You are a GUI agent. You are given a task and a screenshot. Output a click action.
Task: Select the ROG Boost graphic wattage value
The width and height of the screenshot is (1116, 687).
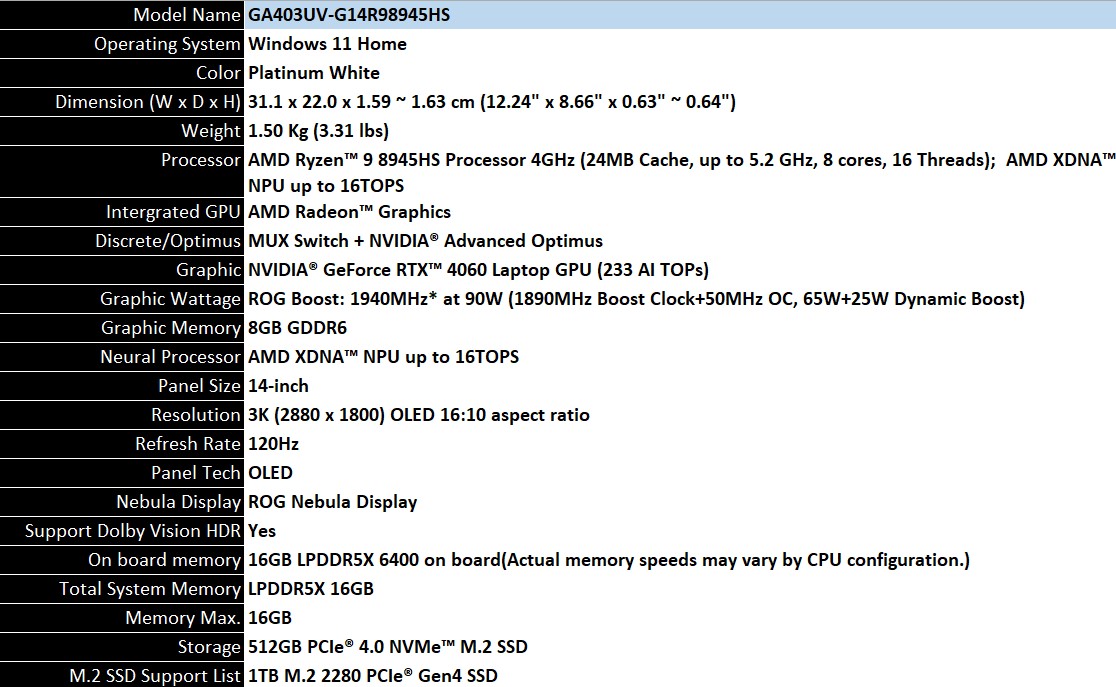pyautogui.click(x=636, y=299)
